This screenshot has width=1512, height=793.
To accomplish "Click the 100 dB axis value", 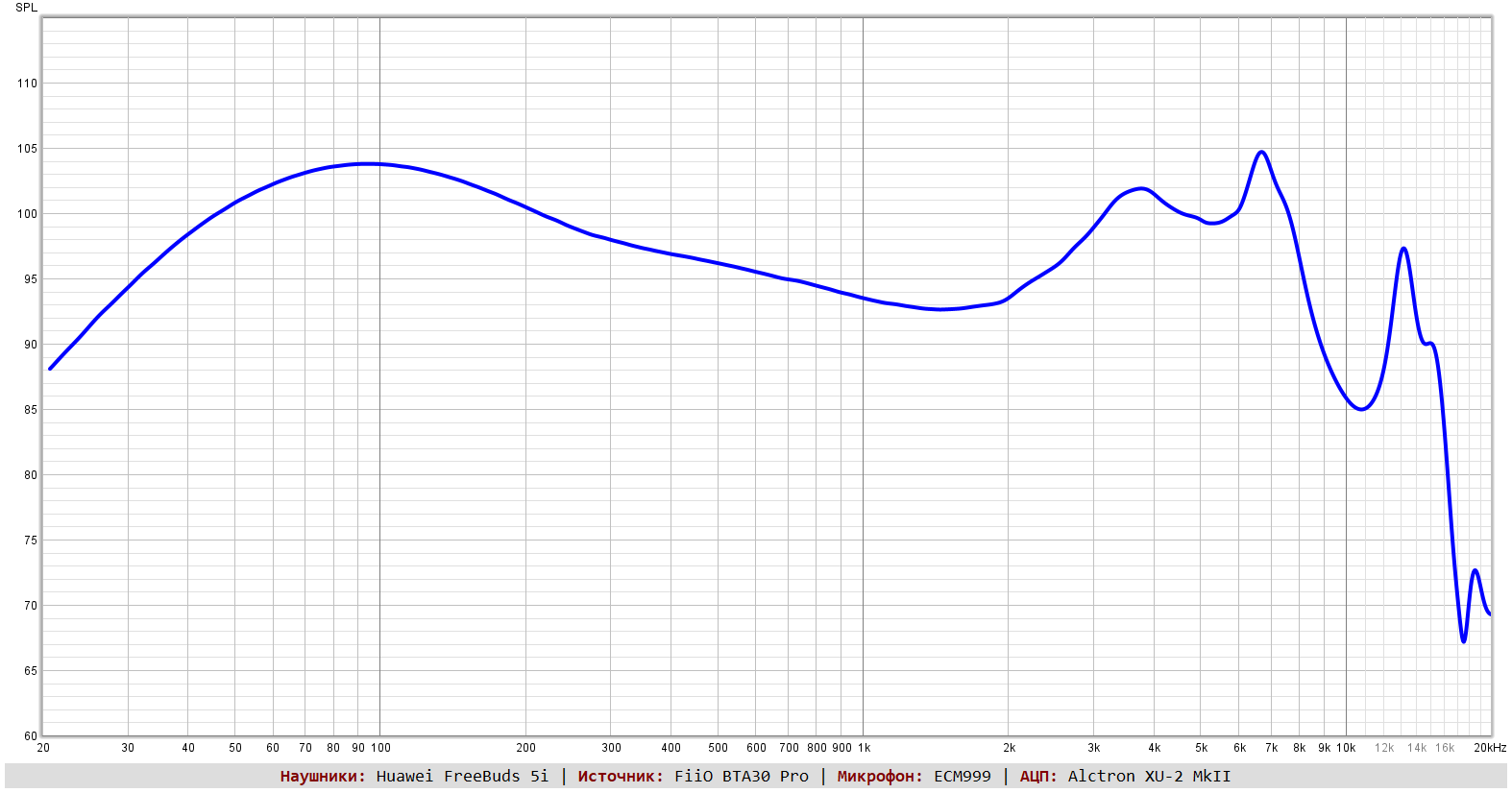I will click(27, 214).
